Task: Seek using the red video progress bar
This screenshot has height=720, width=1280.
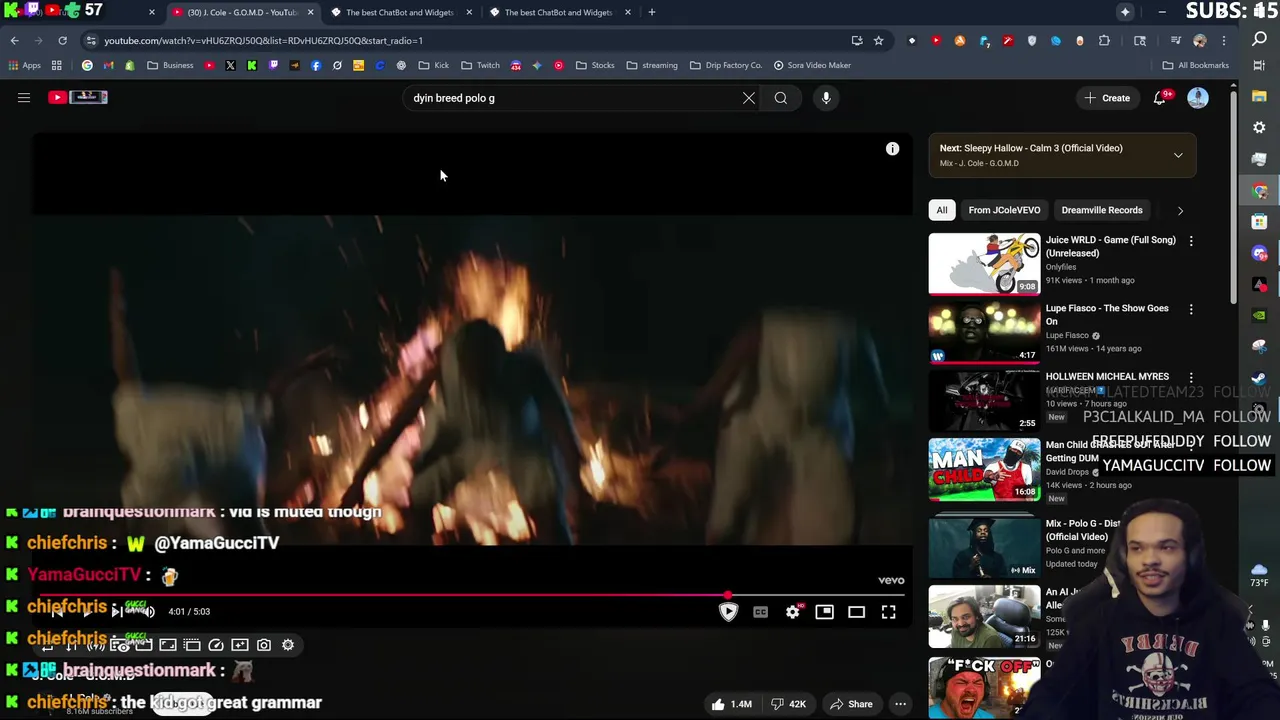Action: point(473,595)
